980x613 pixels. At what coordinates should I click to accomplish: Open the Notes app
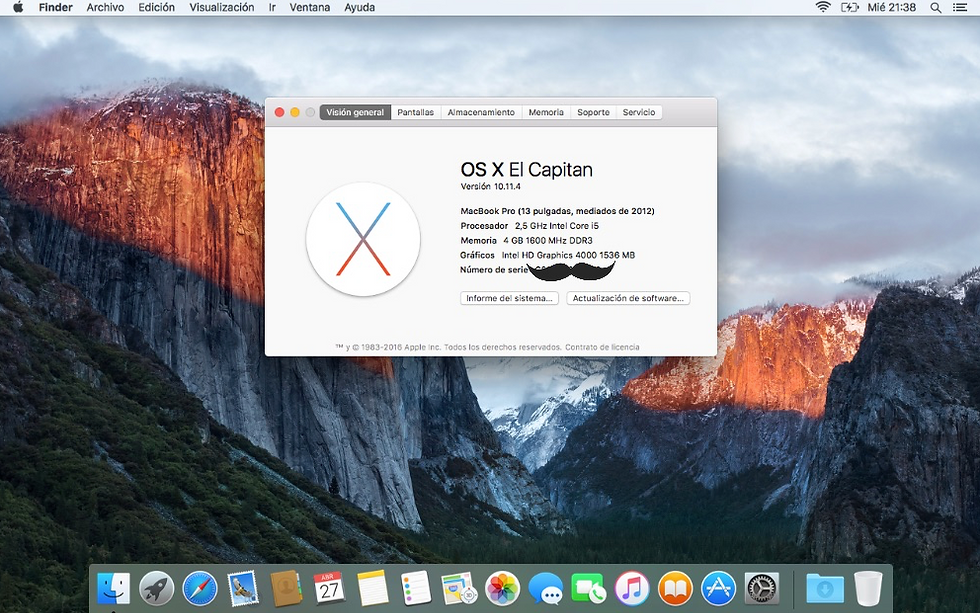point(373,588)
